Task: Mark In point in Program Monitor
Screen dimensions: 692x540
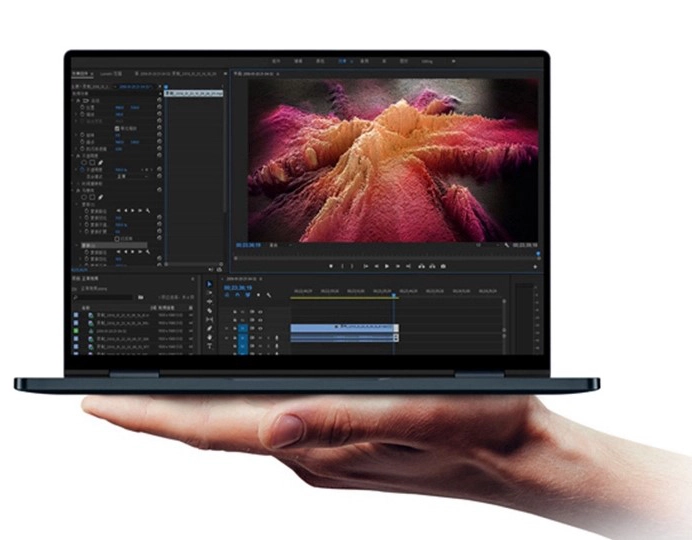Action: 342,266
